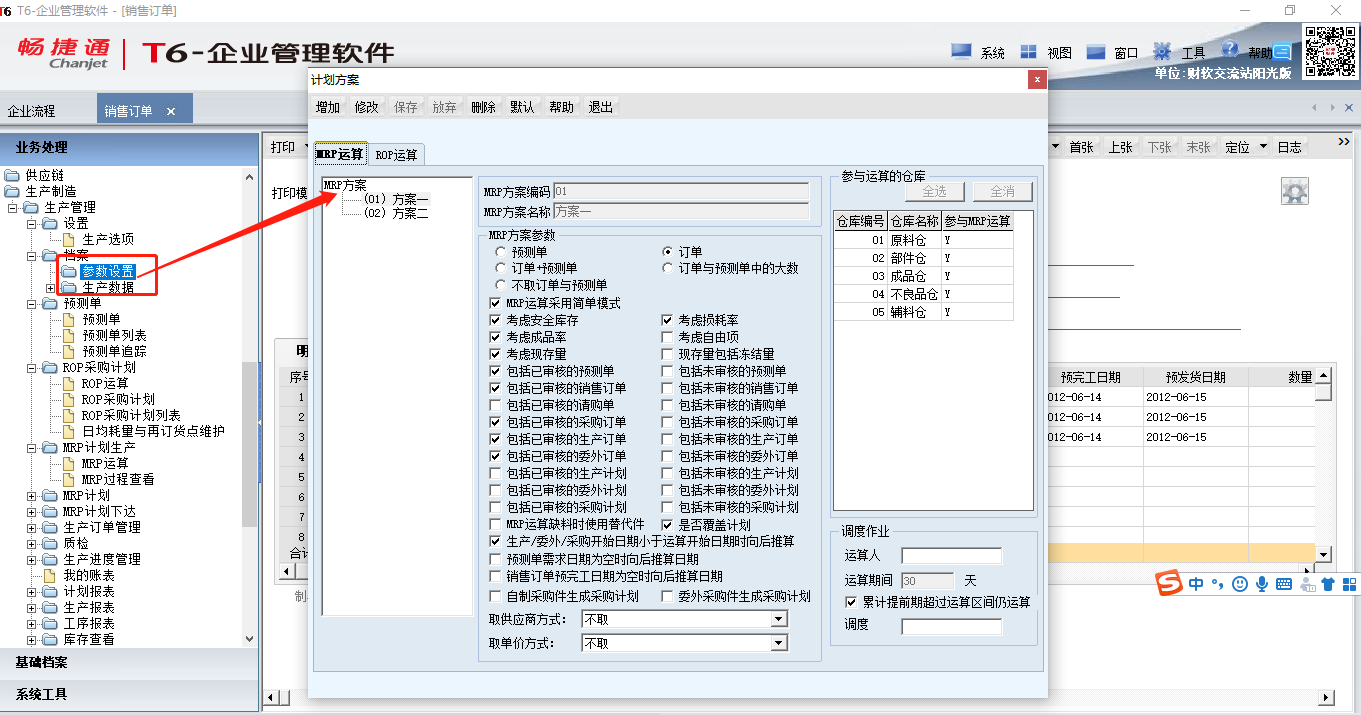Select the 订单 radio button
This screenshot has height=715, width=1361.
[669, 252]
